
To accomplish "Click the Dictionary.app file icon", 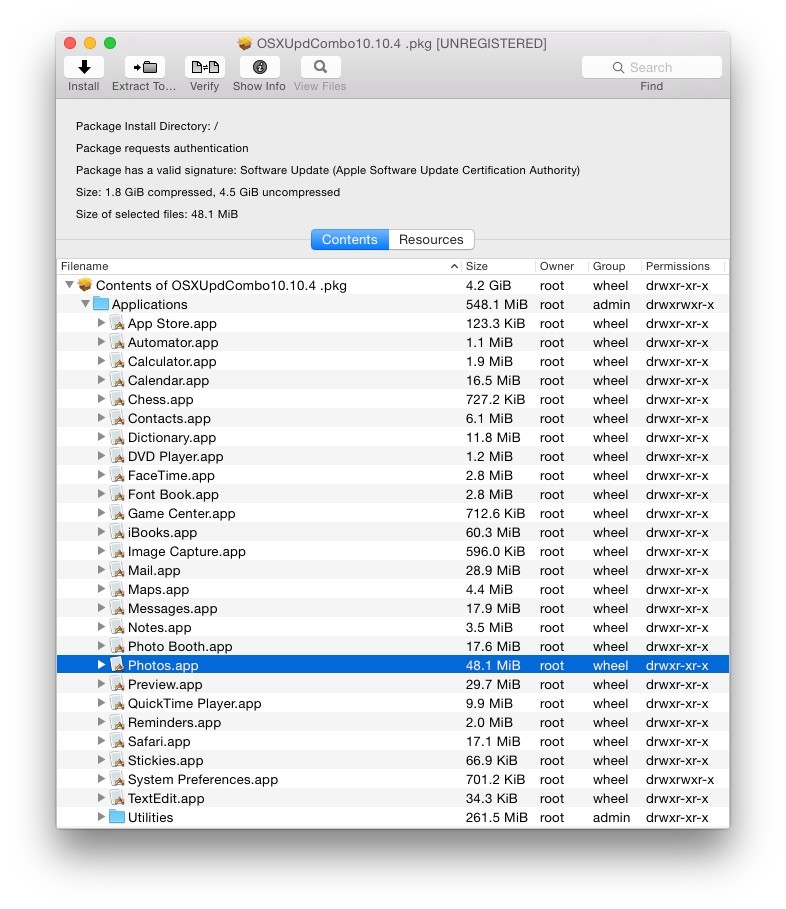I will point(117,437).
